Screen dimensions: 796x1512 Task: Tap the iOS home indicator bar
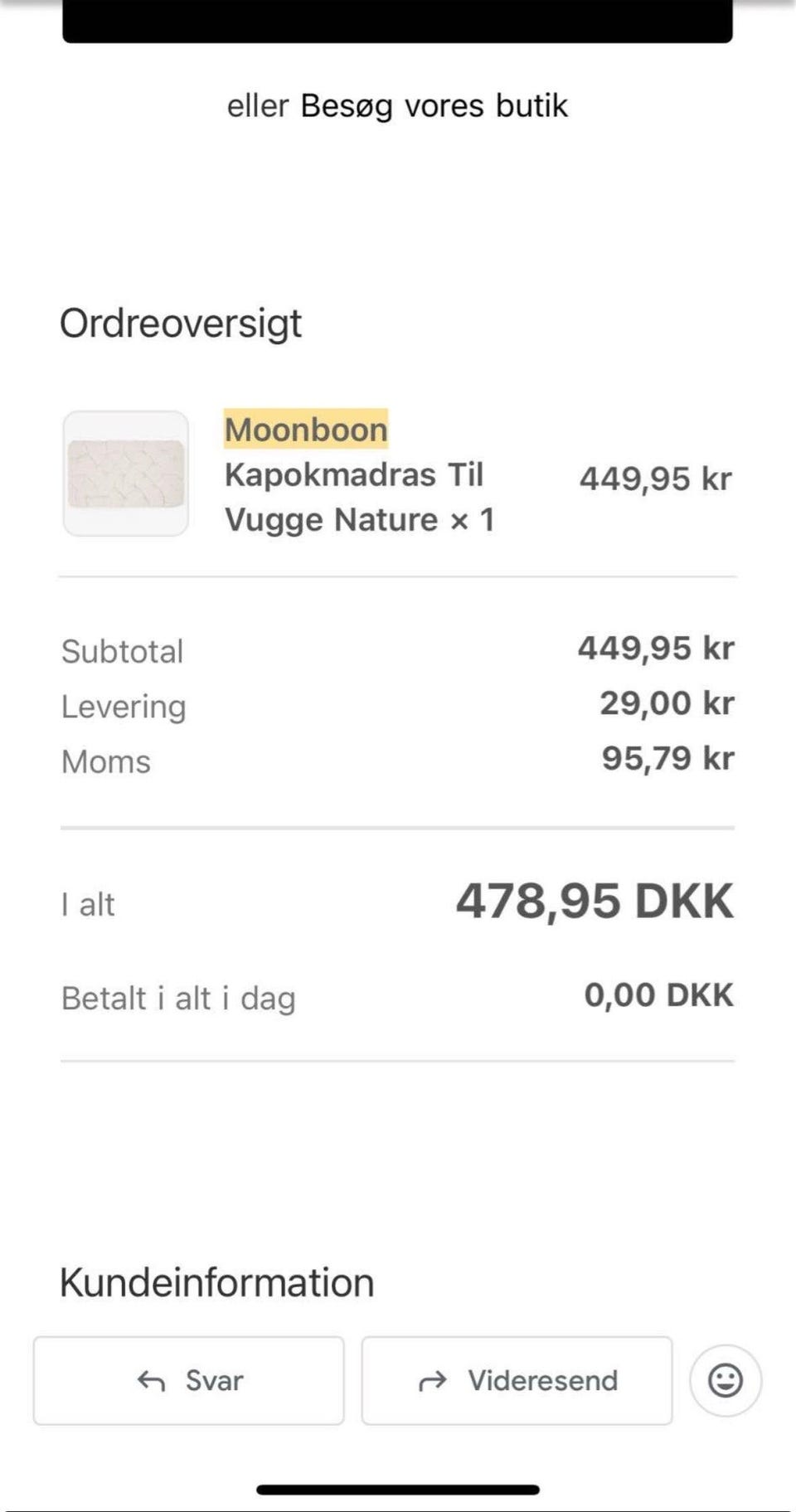398,1490
